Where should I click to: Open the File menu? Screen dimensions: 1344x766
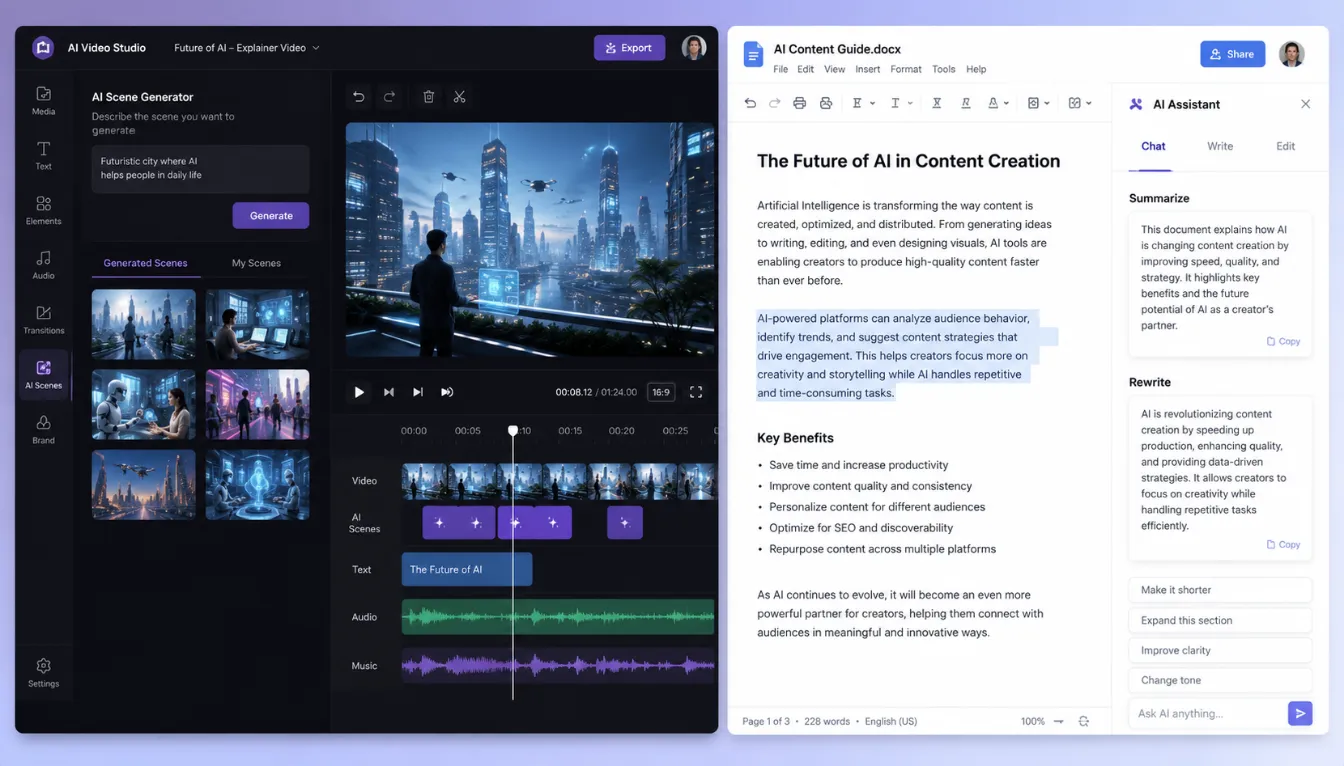pyautogui.click(x=780, y=69)
